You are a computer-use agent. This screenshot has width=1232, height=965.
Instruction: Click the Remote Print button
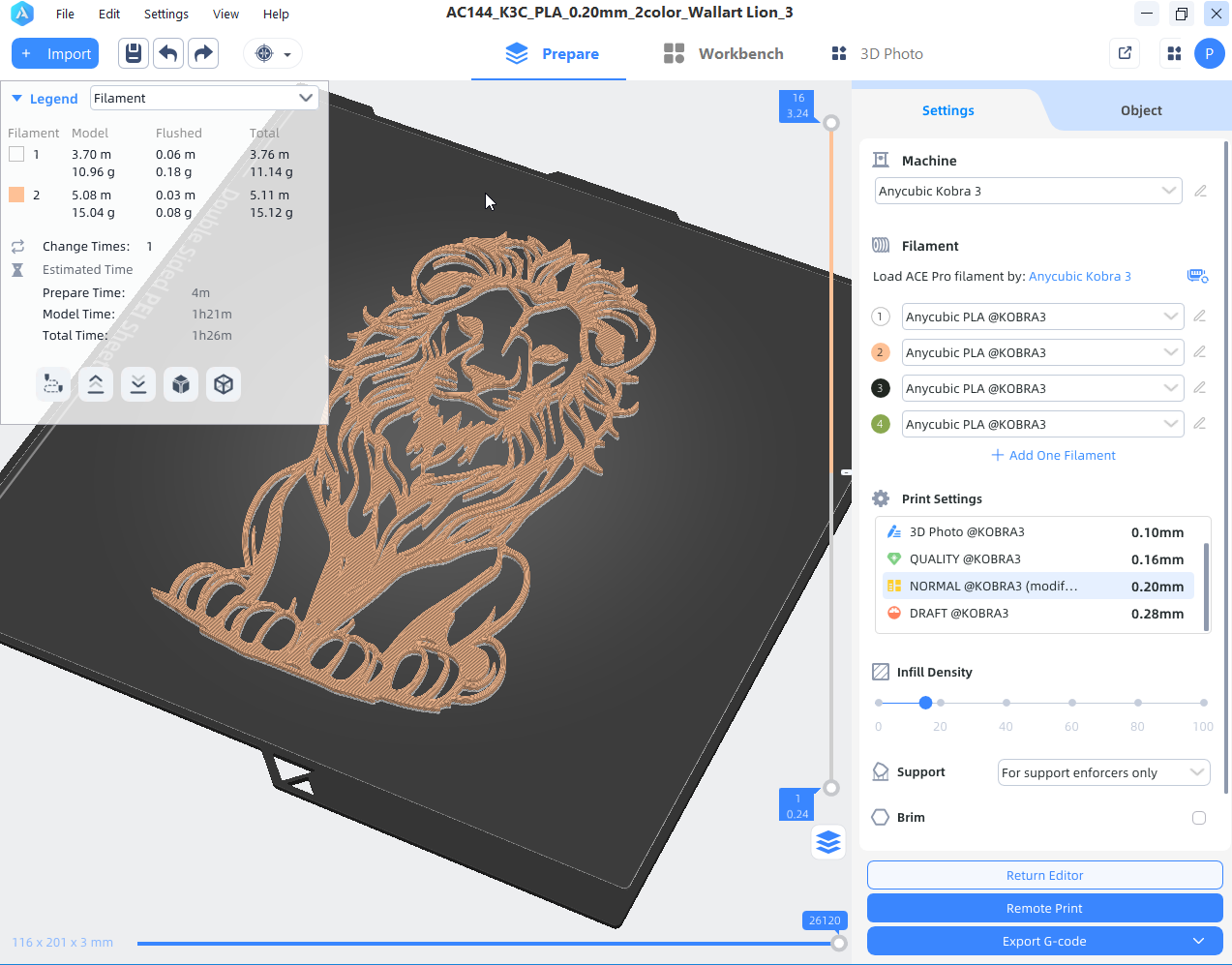tap(1045, 908)
